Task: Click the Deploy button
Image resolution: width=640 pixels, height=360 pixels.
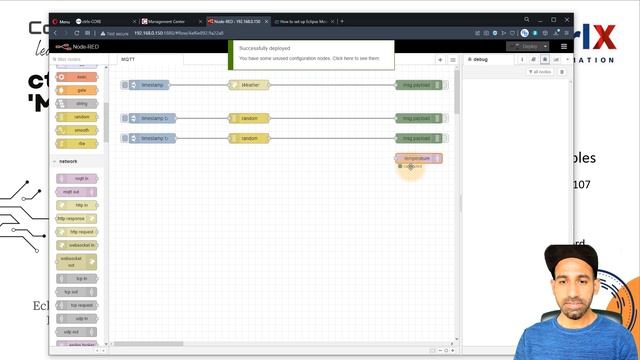Action: [x=524, y=47]
